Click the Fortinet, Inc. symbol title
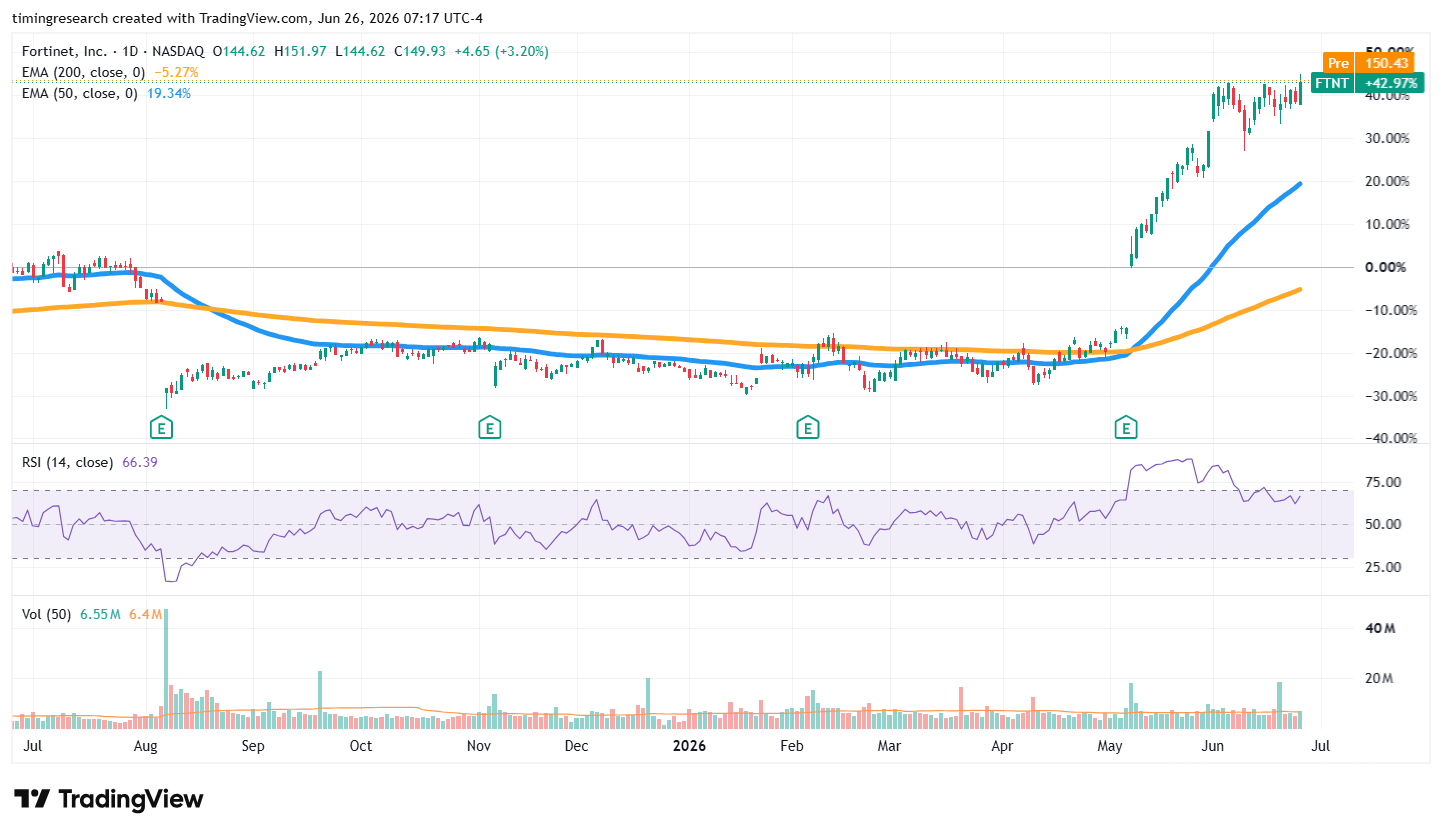The image size is (1442, 835). point(66,51)
